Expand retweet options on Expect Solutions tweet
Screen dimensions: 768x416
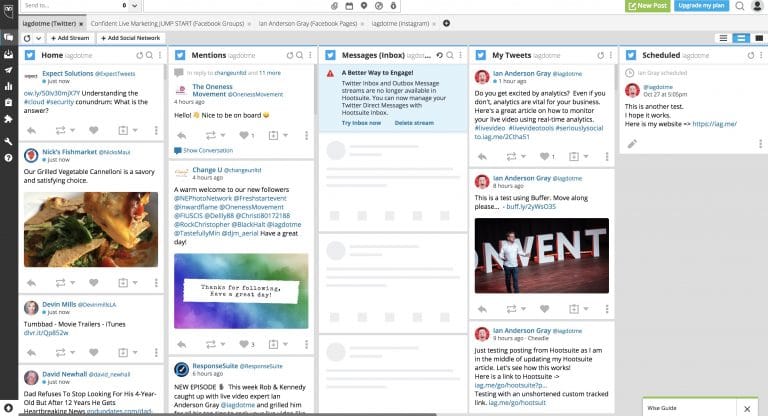point(72,130)
